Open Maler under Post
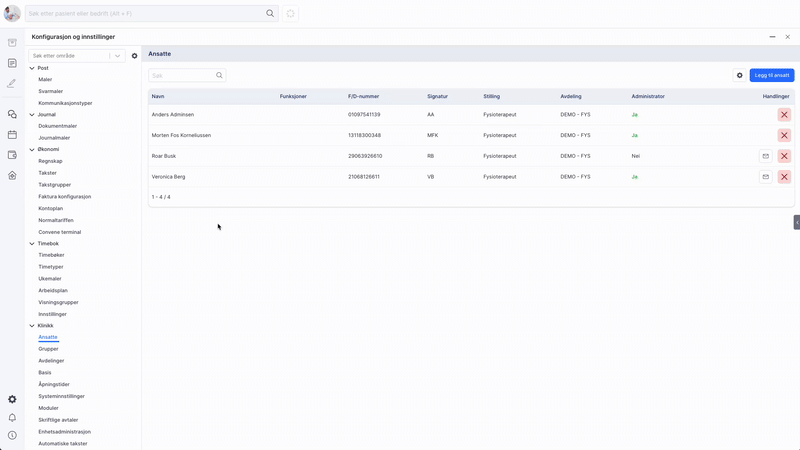The image size is (800, 450). click(45, 79)
